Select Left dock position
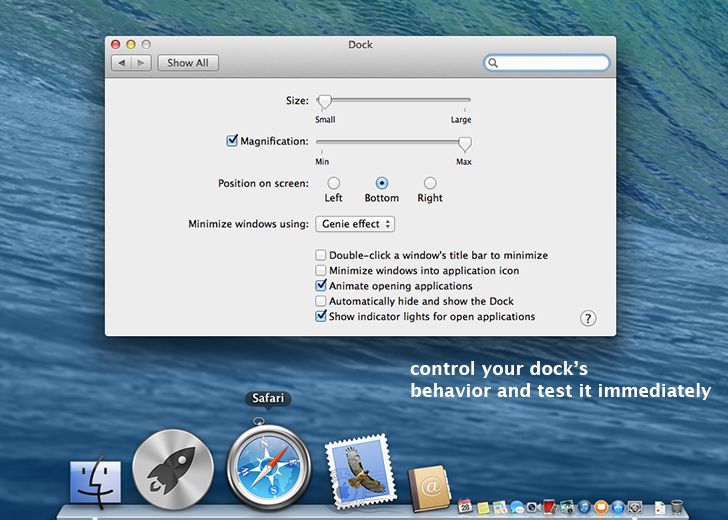 333,183
